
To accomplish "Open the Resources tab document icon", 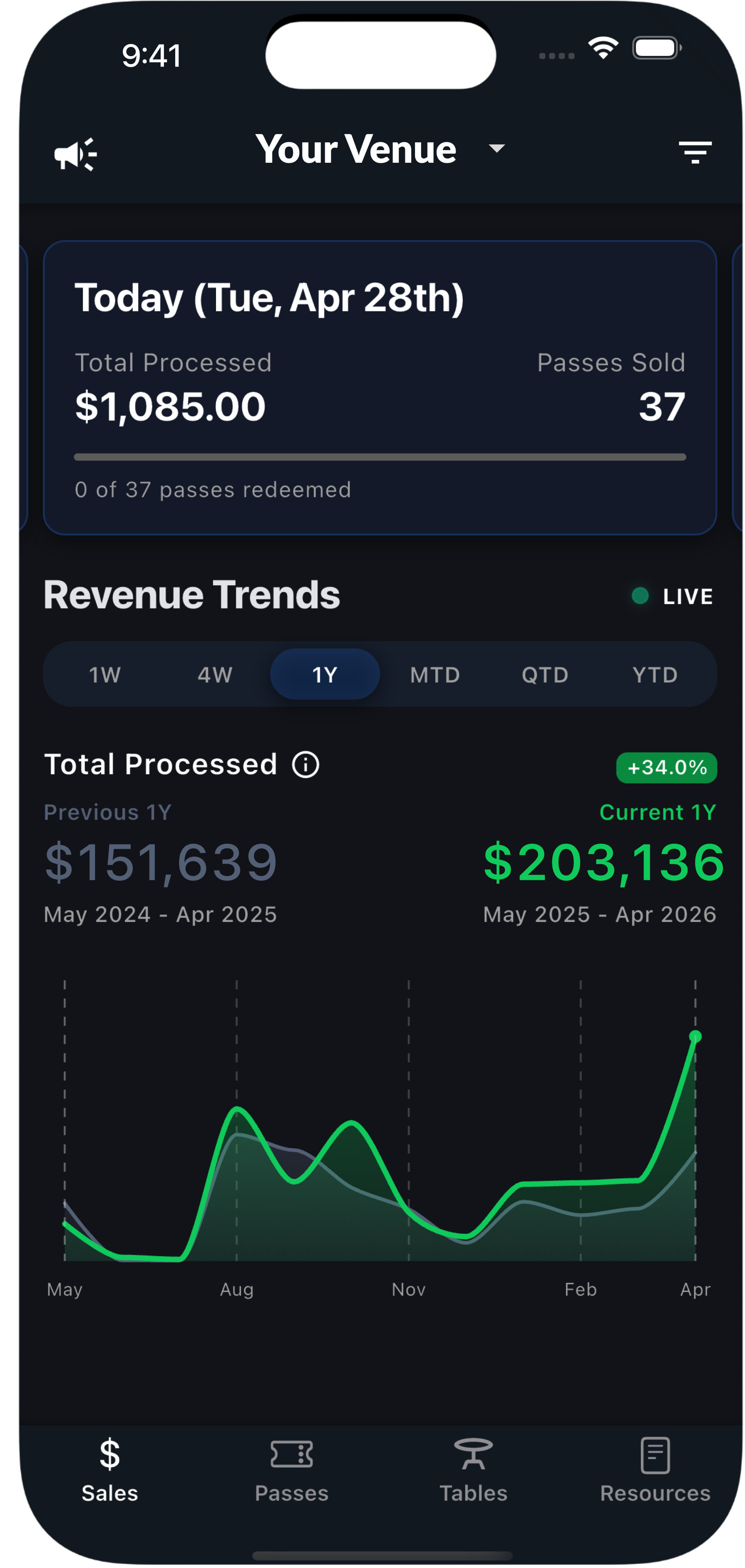I will (656, 1455).
